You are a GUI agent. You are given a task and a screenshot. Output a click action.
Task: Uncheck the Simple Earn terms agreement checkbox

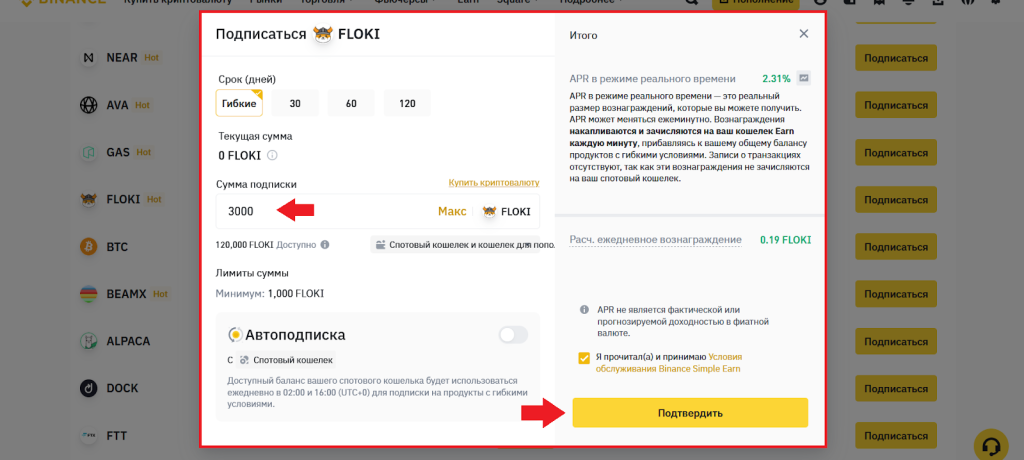584,357
